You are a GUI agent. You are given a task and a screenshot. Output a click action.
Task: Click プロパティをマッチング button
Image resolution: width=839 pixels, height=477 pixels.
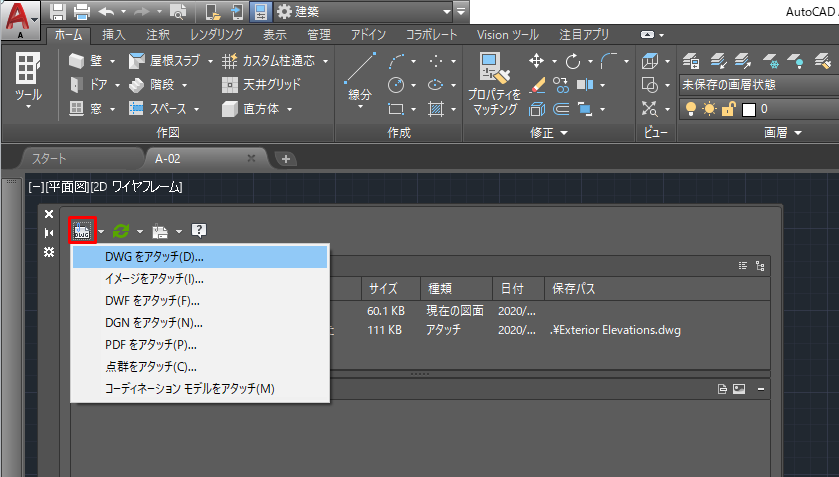tap(494, 84)
